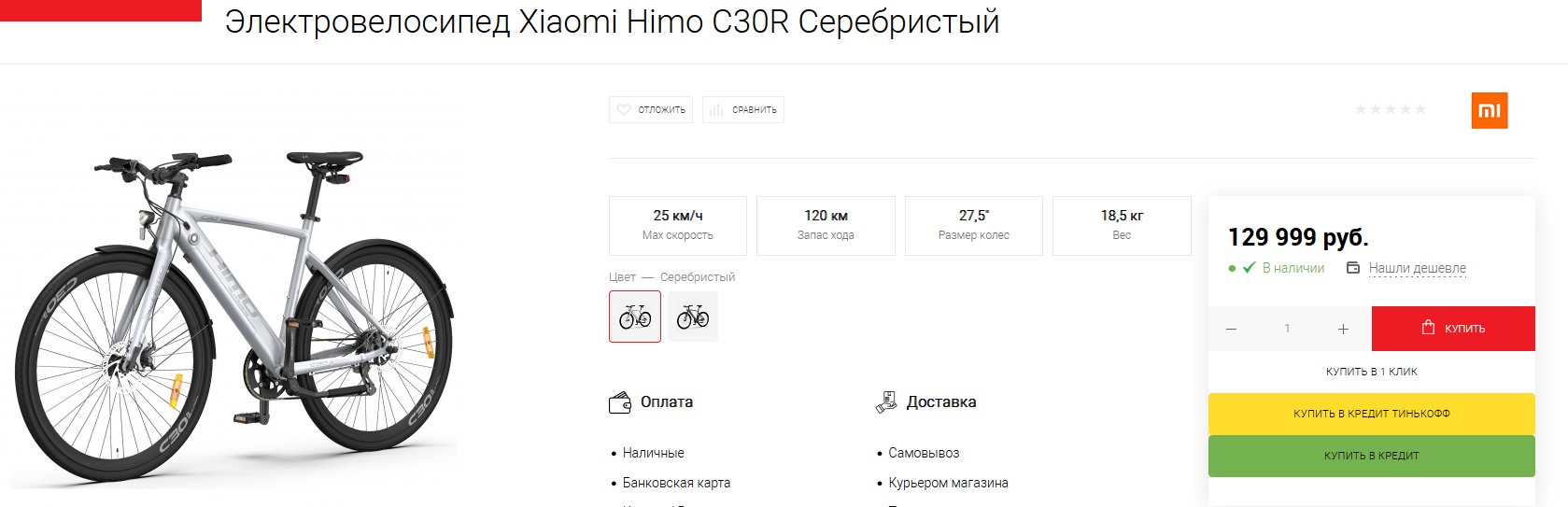
Task: Click the heart icon beside Отложить
Action: (624, 110)
